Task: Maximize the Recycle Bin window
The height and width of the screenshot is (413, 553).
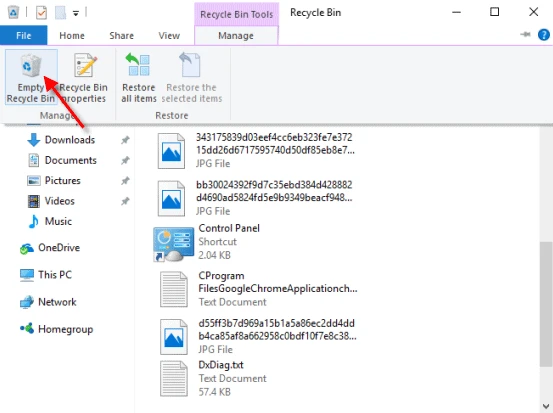Action: pos(495,12)
